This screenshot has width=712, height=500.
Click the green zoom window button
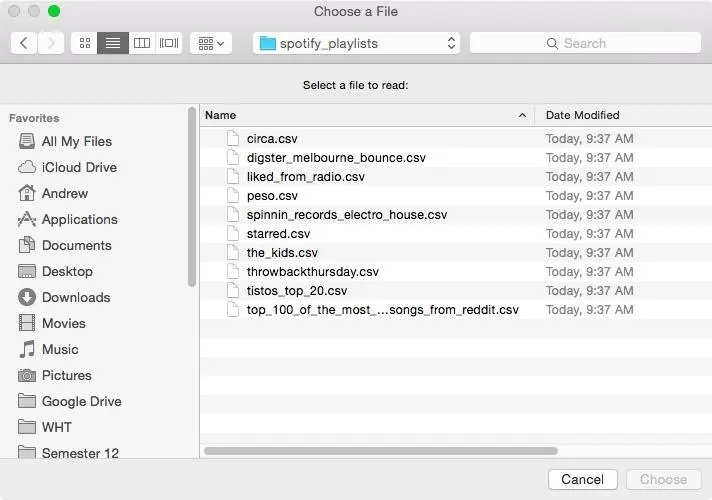click(x=54, y=11)
